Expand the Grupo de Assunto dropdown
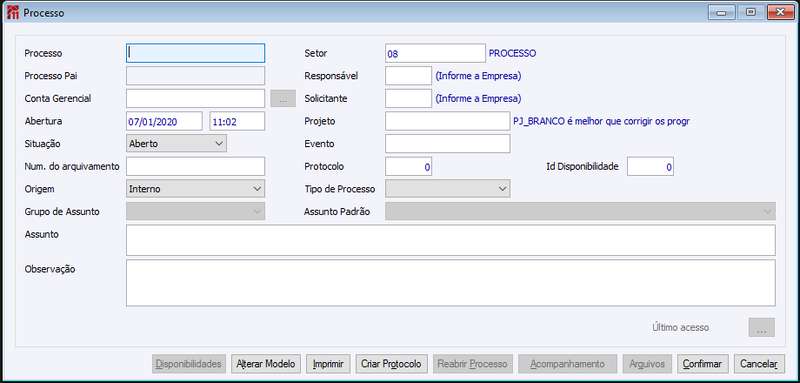The image size is (800, 383). [195, 211]
